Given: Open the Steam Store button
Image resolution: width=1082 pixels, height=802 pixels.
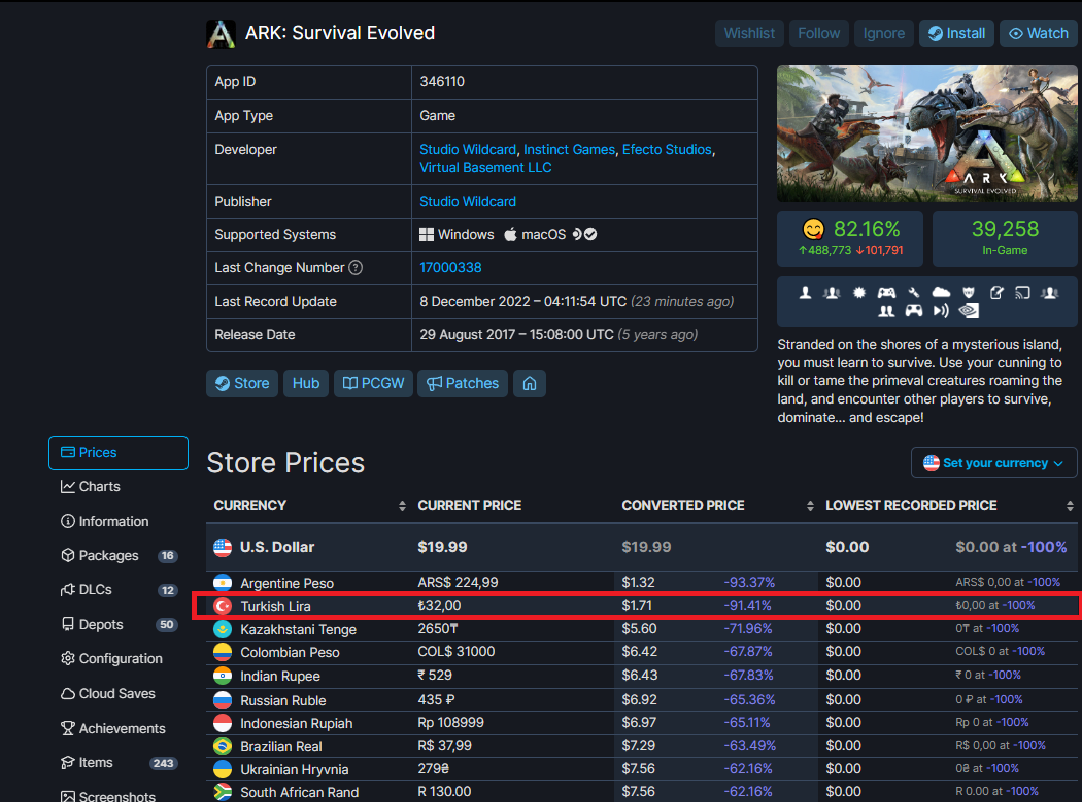Looking at the screenshot, I should point(241,383).
